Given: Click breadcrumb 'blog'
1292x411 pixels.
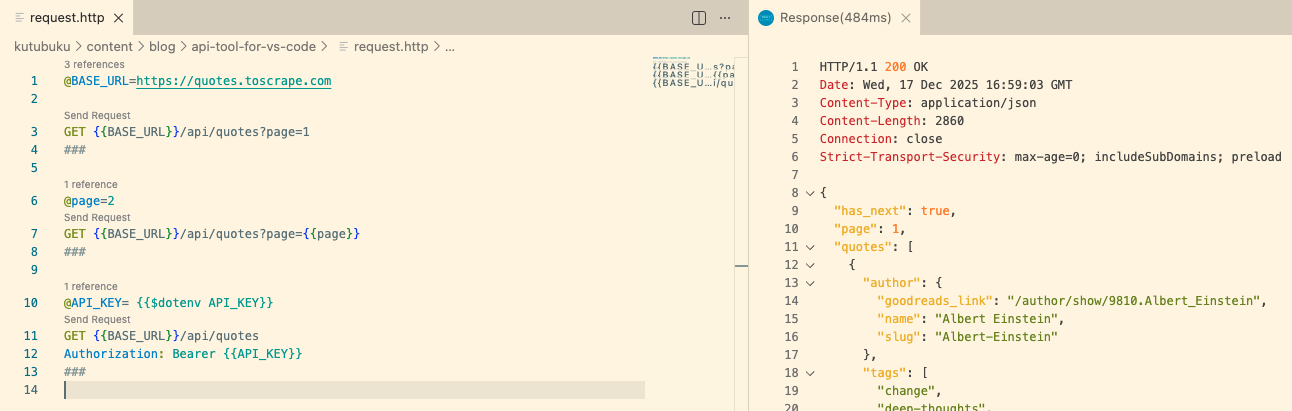Looking at the screenshot, I should pos(161,46).
